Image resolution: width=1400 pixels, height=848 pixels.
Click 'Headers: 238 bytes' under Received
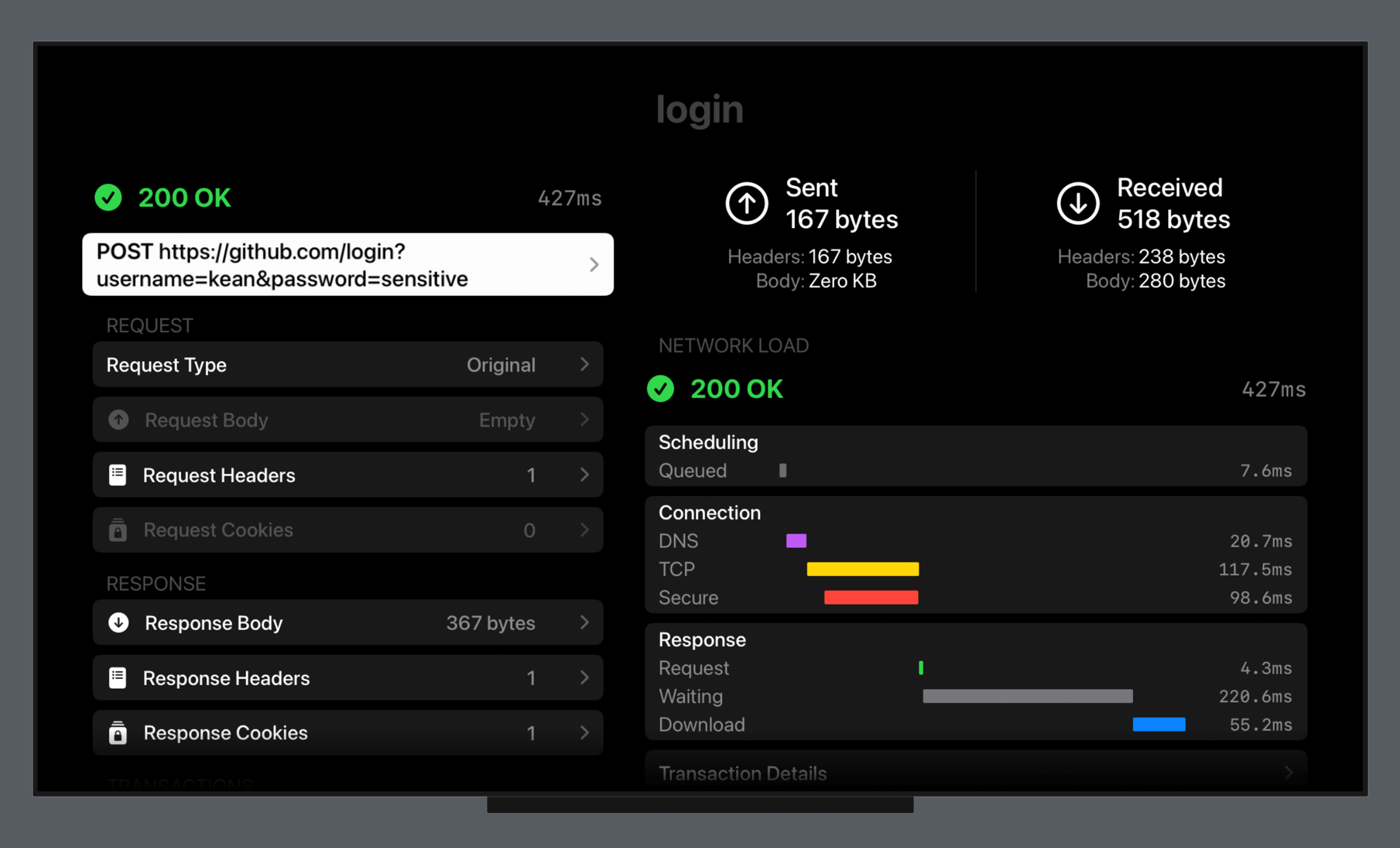click(1141, 257)
